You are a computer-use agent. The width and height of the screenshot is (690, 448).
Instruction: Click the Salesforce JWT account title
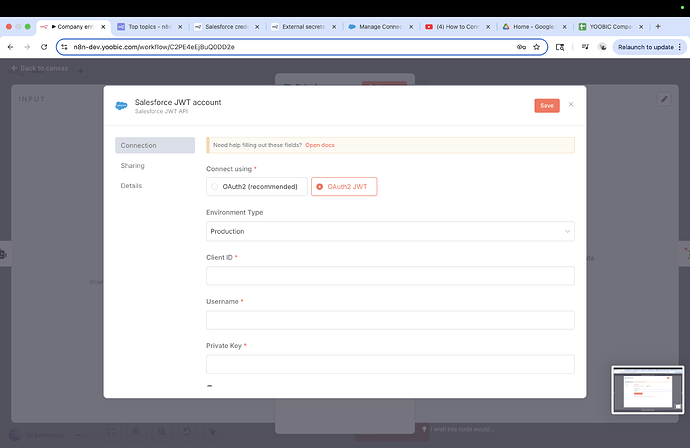coord(178,102)
